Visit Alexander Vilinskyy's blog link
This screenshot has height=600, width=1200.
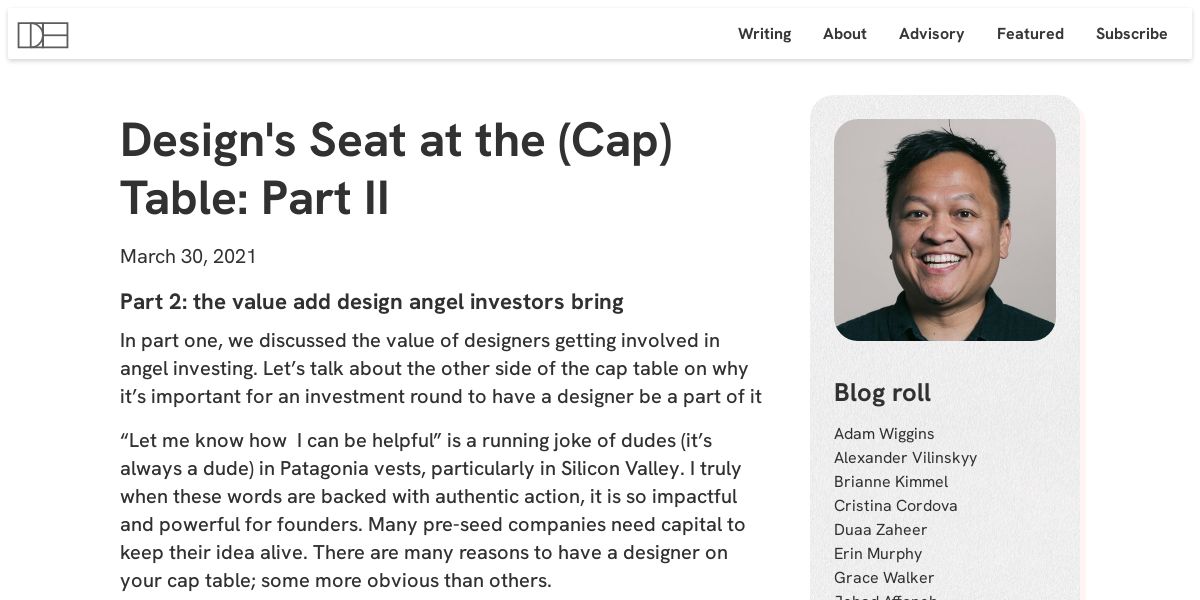[905, 458]
